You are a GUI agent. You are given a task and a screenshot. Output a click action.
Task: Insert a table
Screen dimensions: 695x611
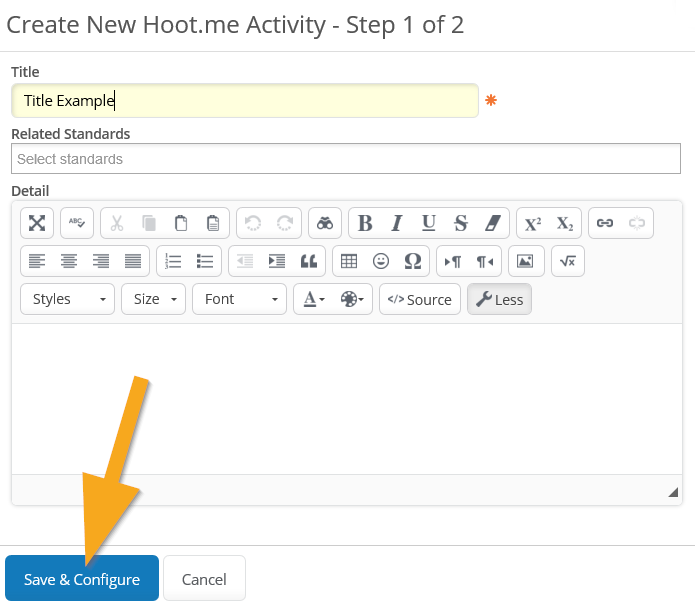pos(349,261)
